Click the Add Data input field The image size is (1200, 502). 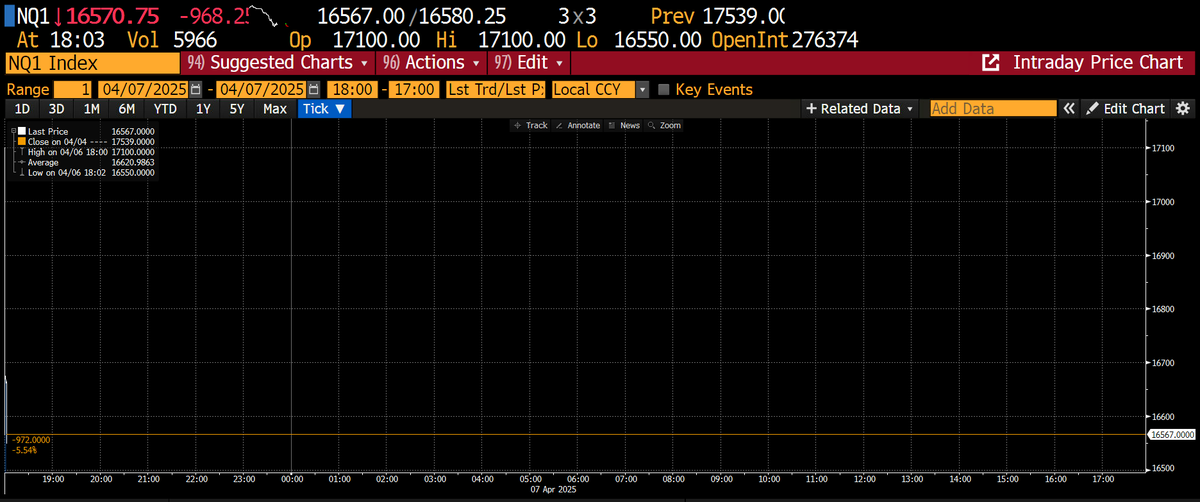(993, 108)
